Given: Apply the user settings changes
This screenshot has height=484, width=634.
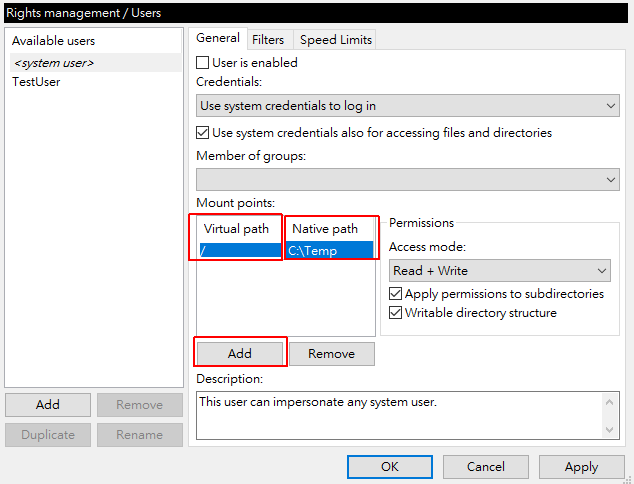Looking at the screenshot, I should [581, 466].
